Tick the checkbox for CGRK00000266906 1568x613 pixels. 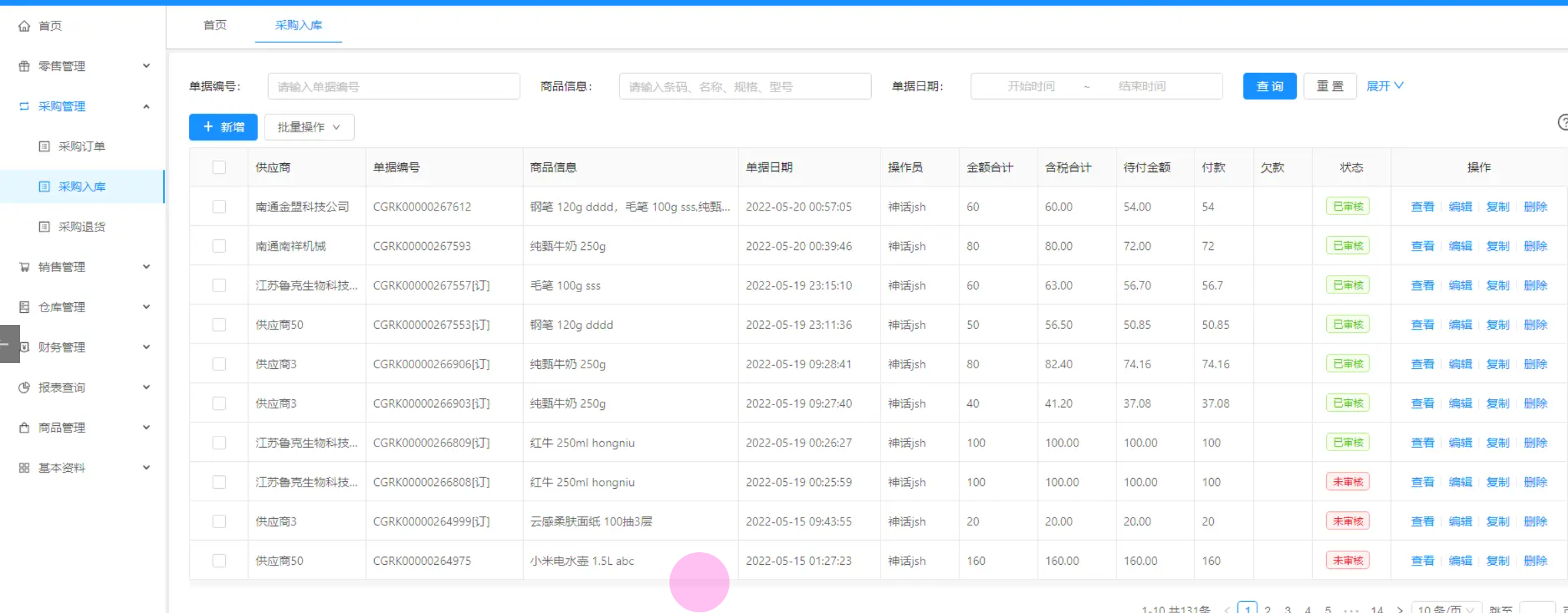point(219,364)
